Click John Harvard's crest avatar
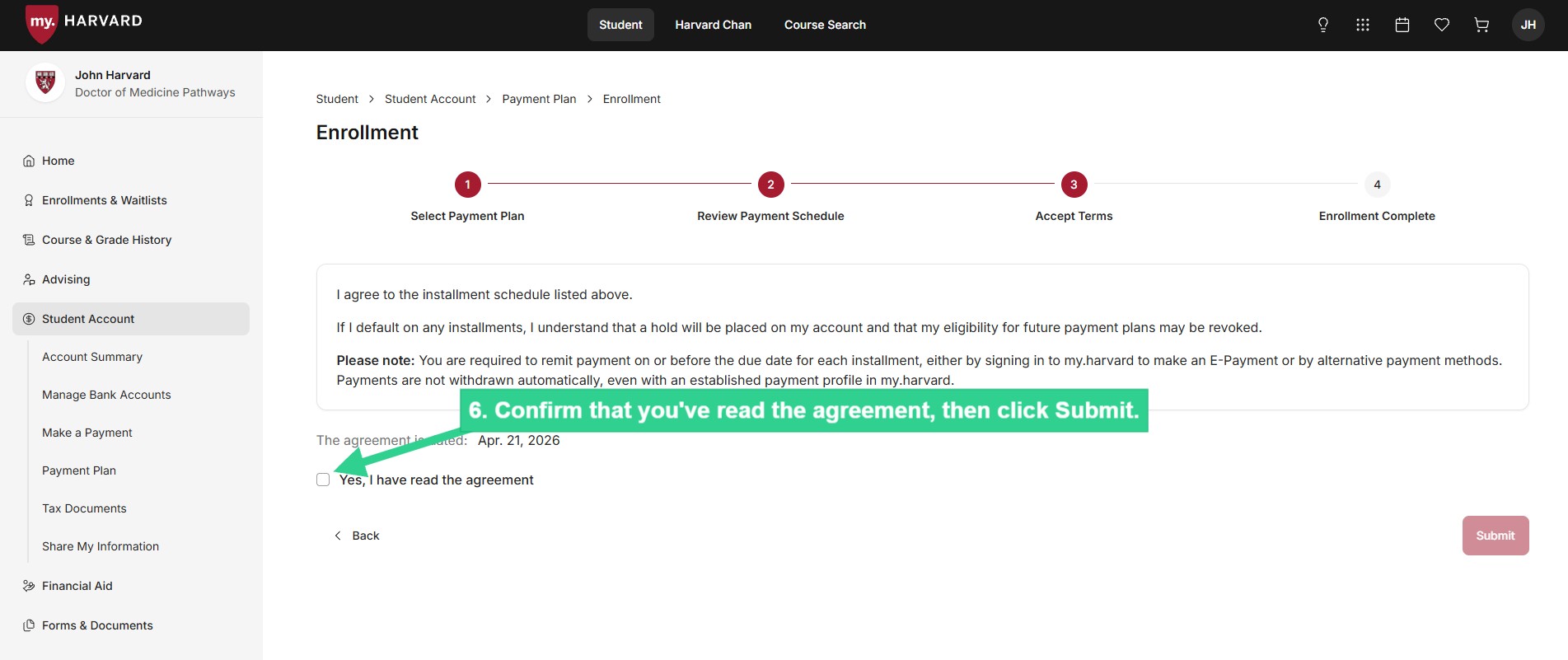This screenshot has height=660, width=1568. 45,83
